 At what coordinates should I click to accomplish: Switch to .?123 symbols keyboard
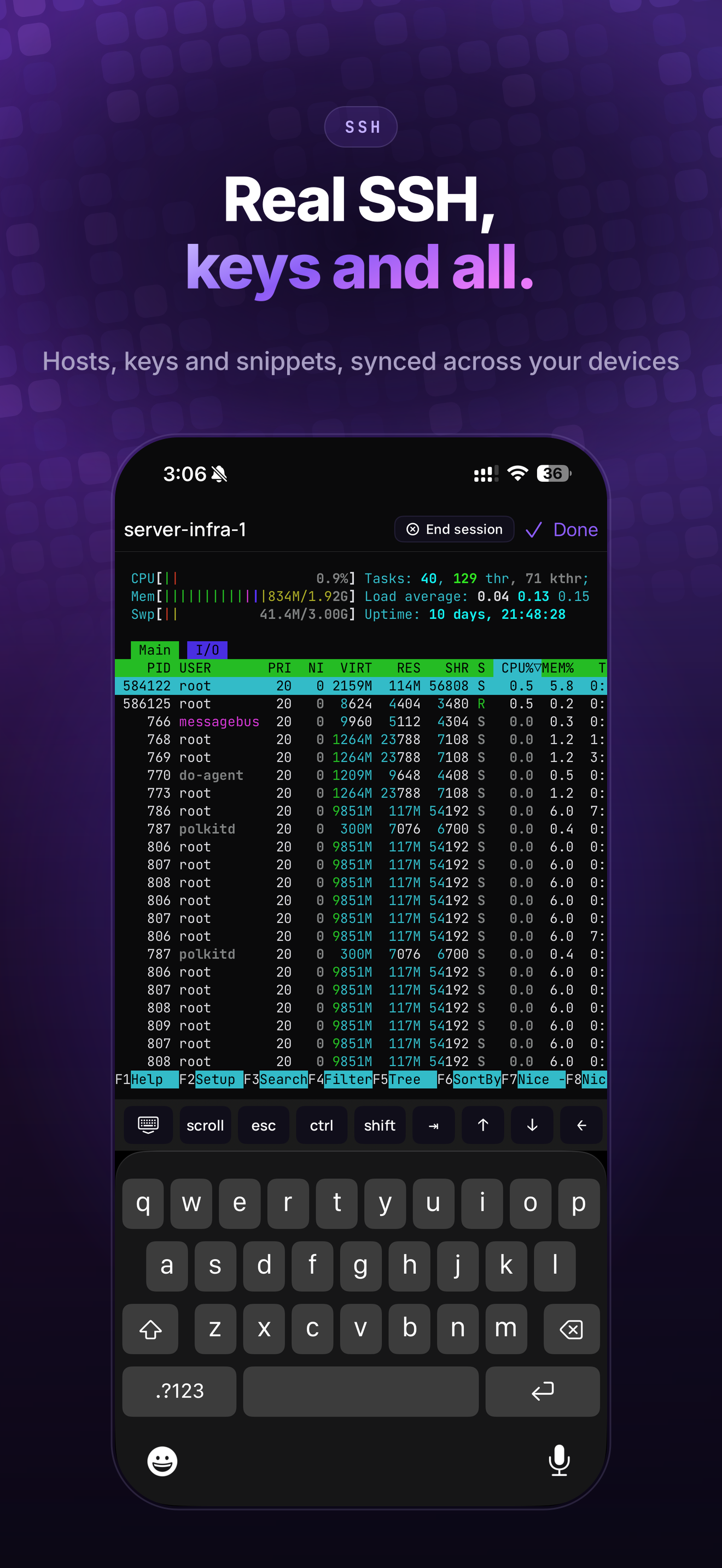pos(179,1391)
